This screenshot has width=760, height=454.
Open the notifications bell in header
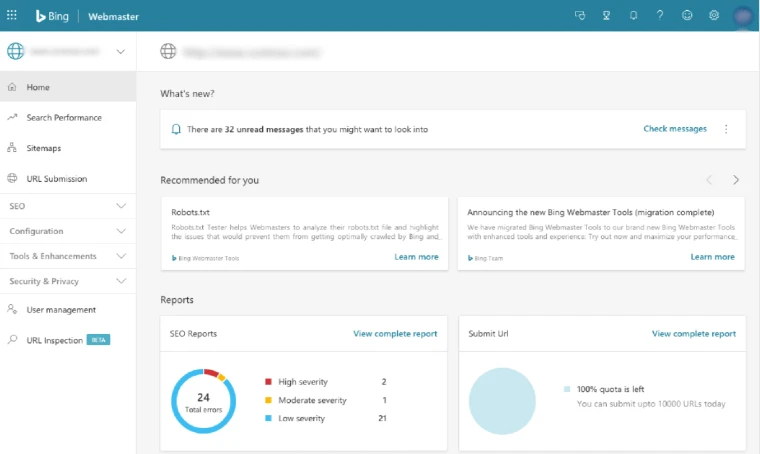633,16
